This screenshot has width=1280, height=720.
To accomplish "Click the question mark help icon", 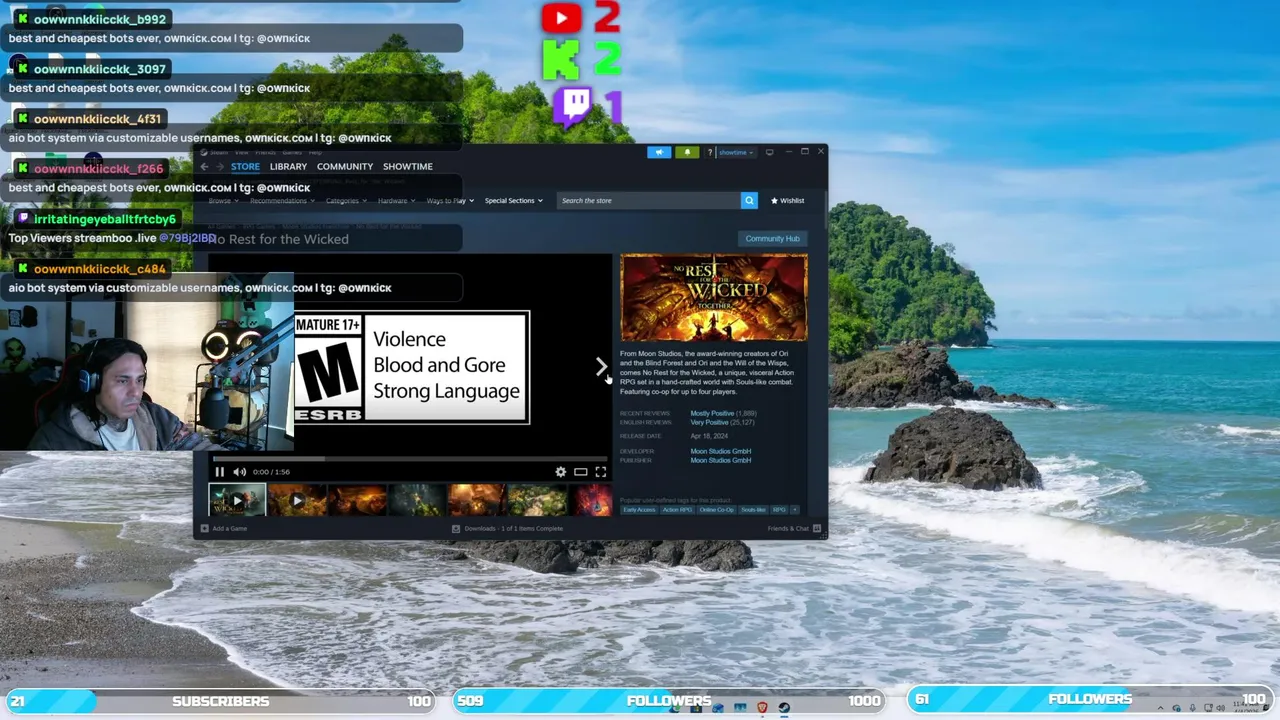I will [710, 152].
